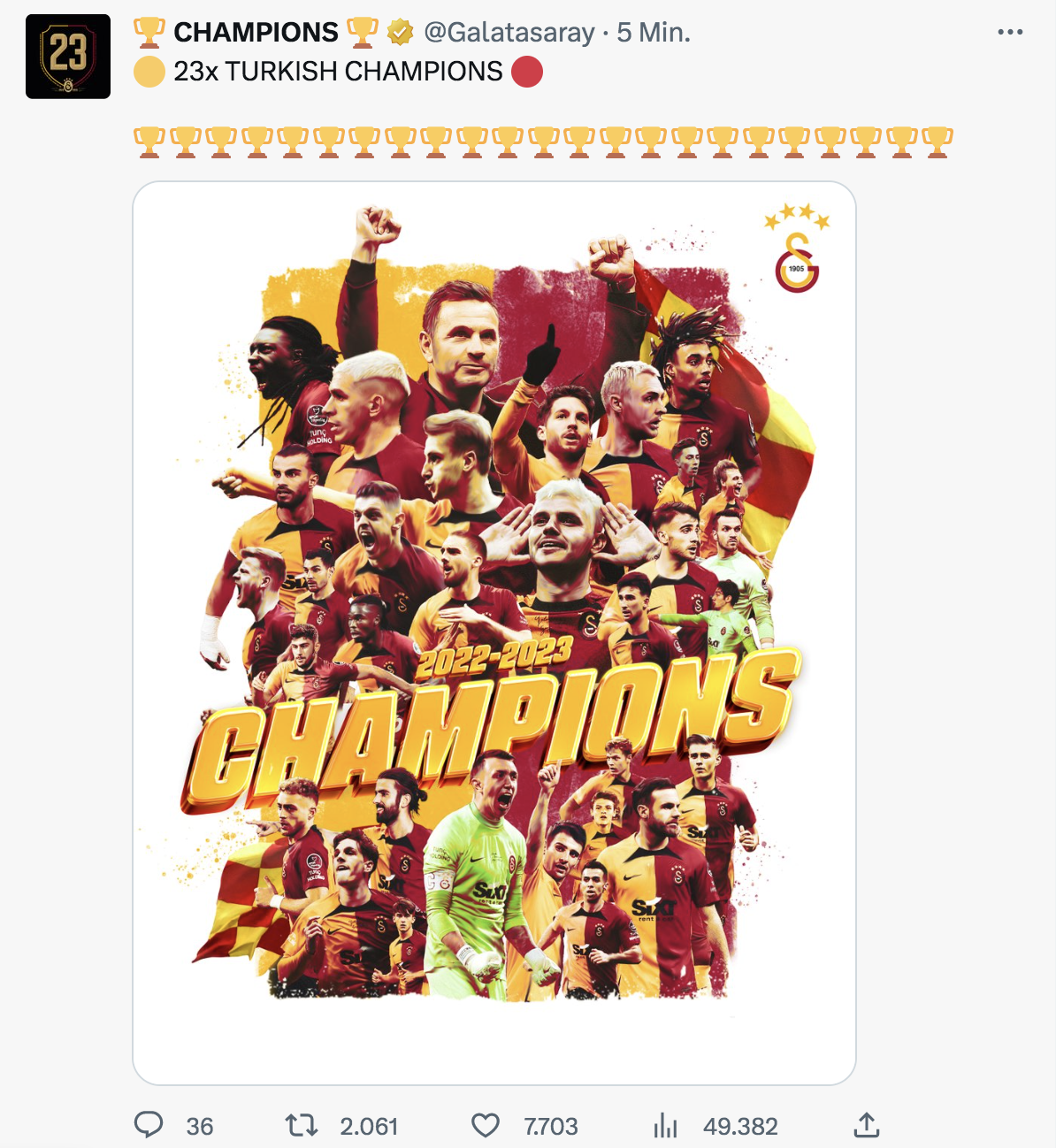Screen dimensions: 1056x1148
Task: Retweet using the retweet arrows icon
Action: point(301,1125)
